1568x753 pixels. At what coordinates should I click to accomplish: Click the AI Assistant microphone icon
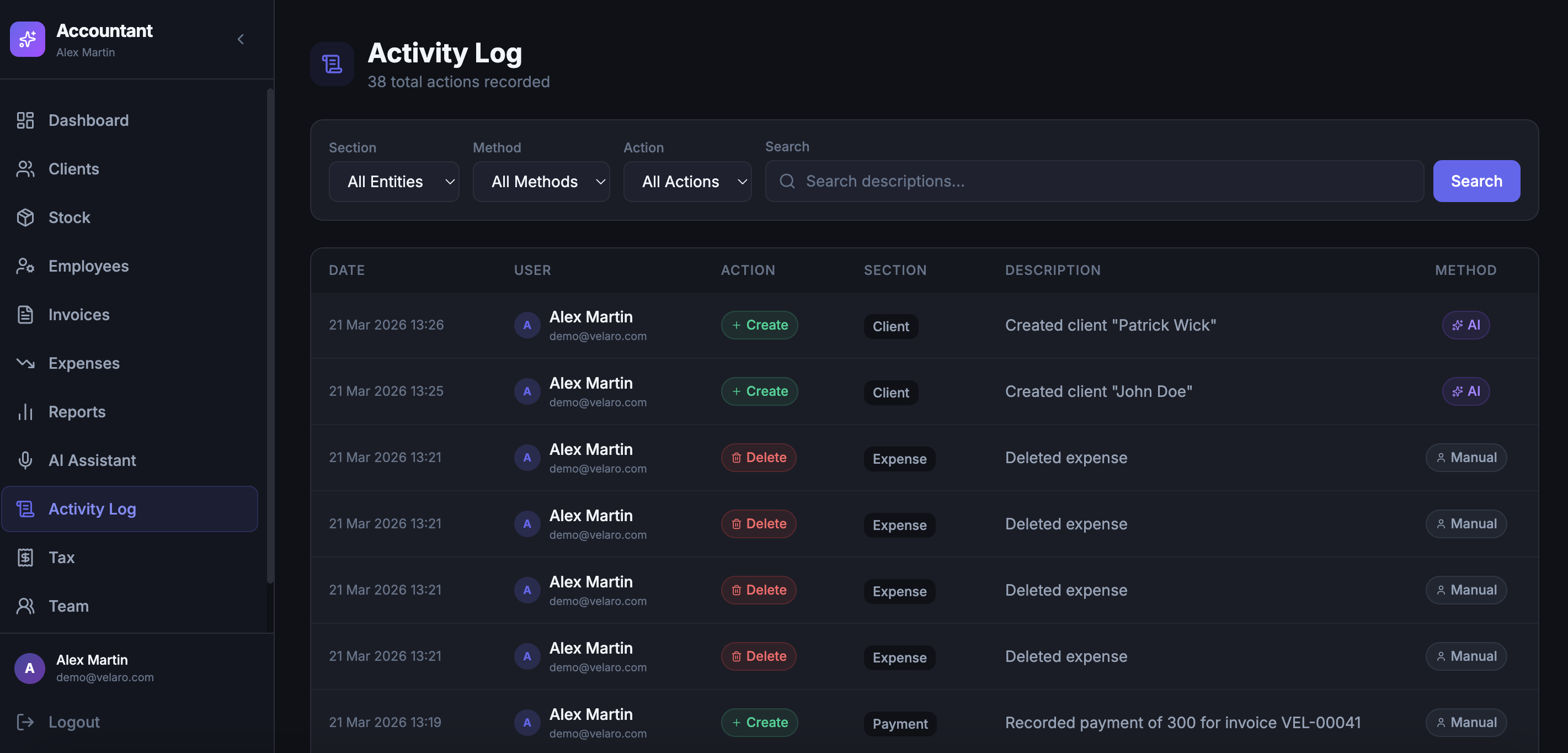pos(25,460)
